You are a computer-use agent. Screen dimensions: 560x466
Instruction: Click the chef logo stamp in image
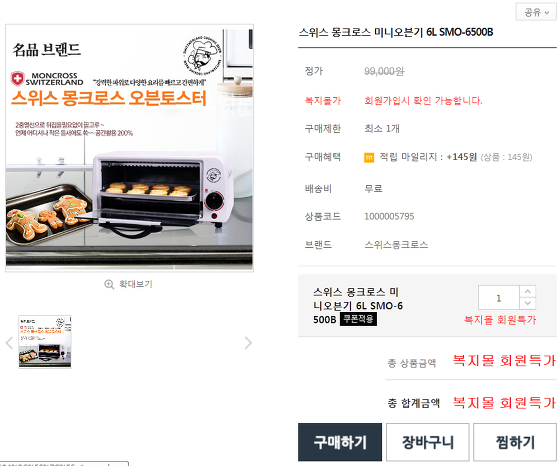(202, 56)
